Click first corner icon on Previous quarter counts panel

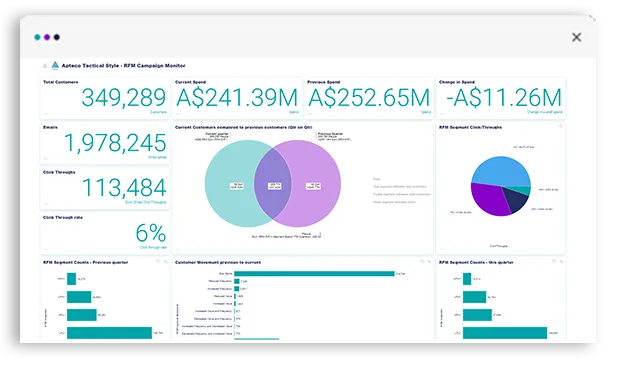158,262
